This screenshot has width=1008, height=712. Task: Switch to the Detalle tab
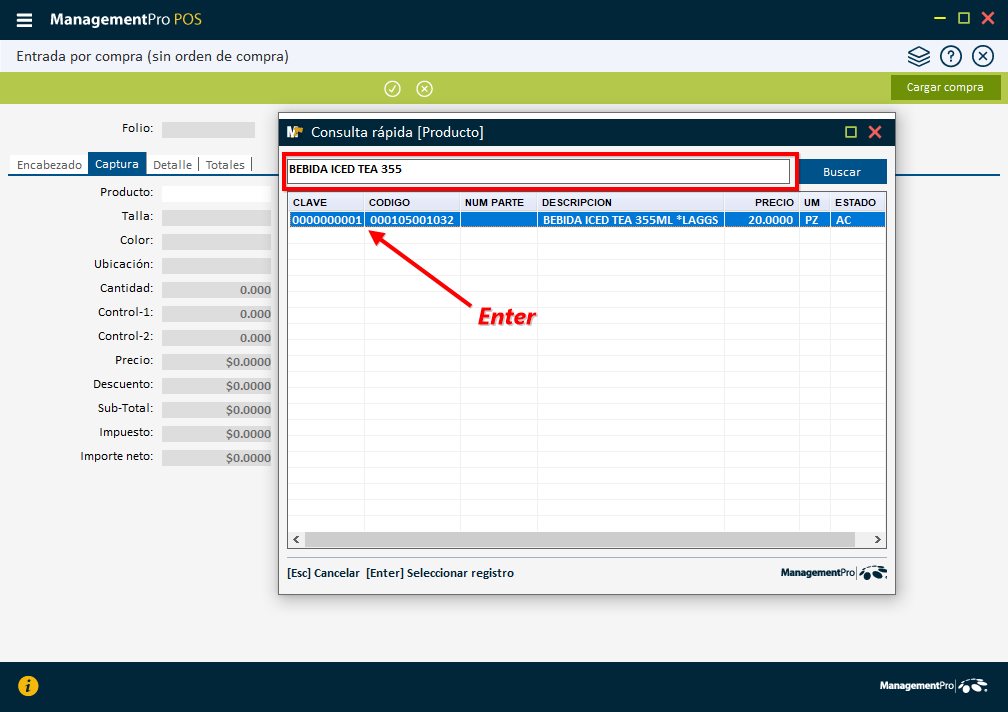coord(172,165)
